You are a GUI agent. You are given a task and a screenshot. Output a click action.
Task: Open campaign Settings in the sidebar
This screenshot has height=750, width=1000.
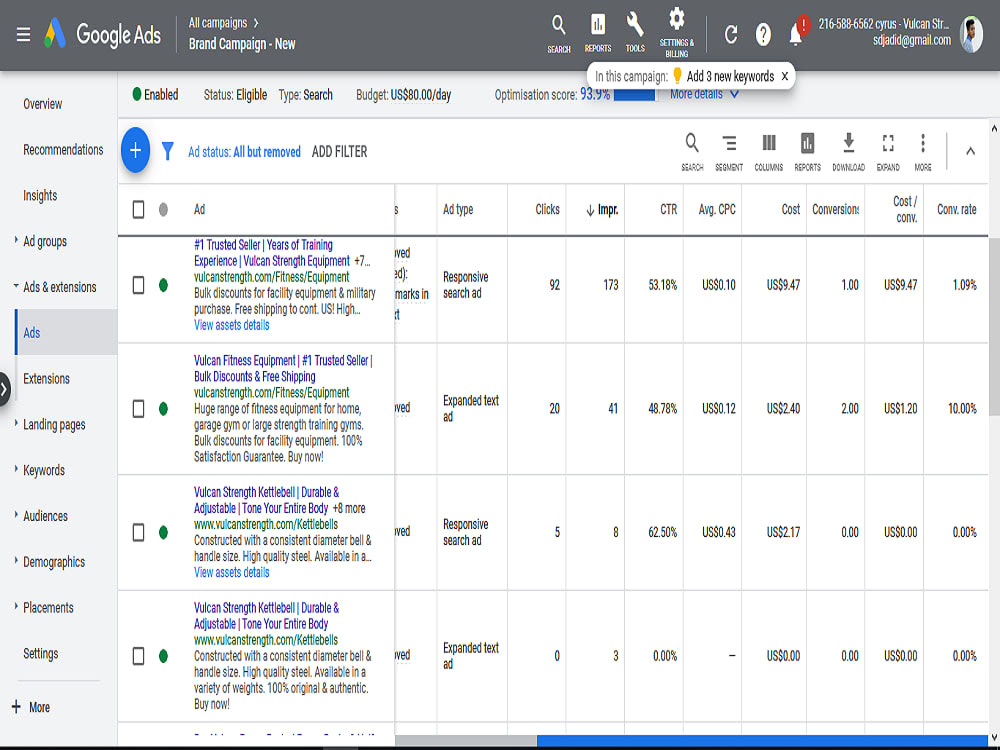pyautogui.click(x=41, y=654)
